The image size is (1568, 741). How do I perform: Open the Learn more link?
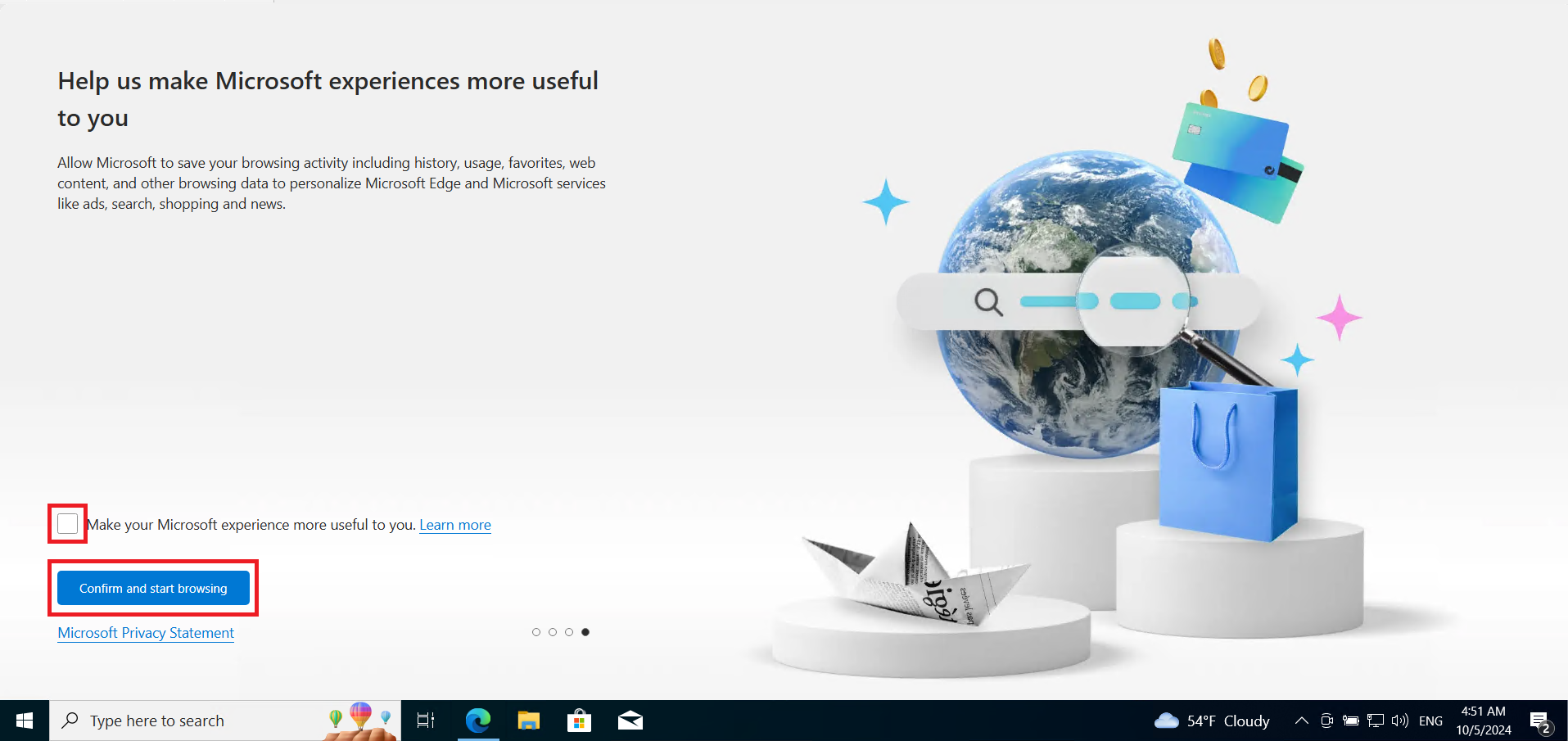point(455,525)
